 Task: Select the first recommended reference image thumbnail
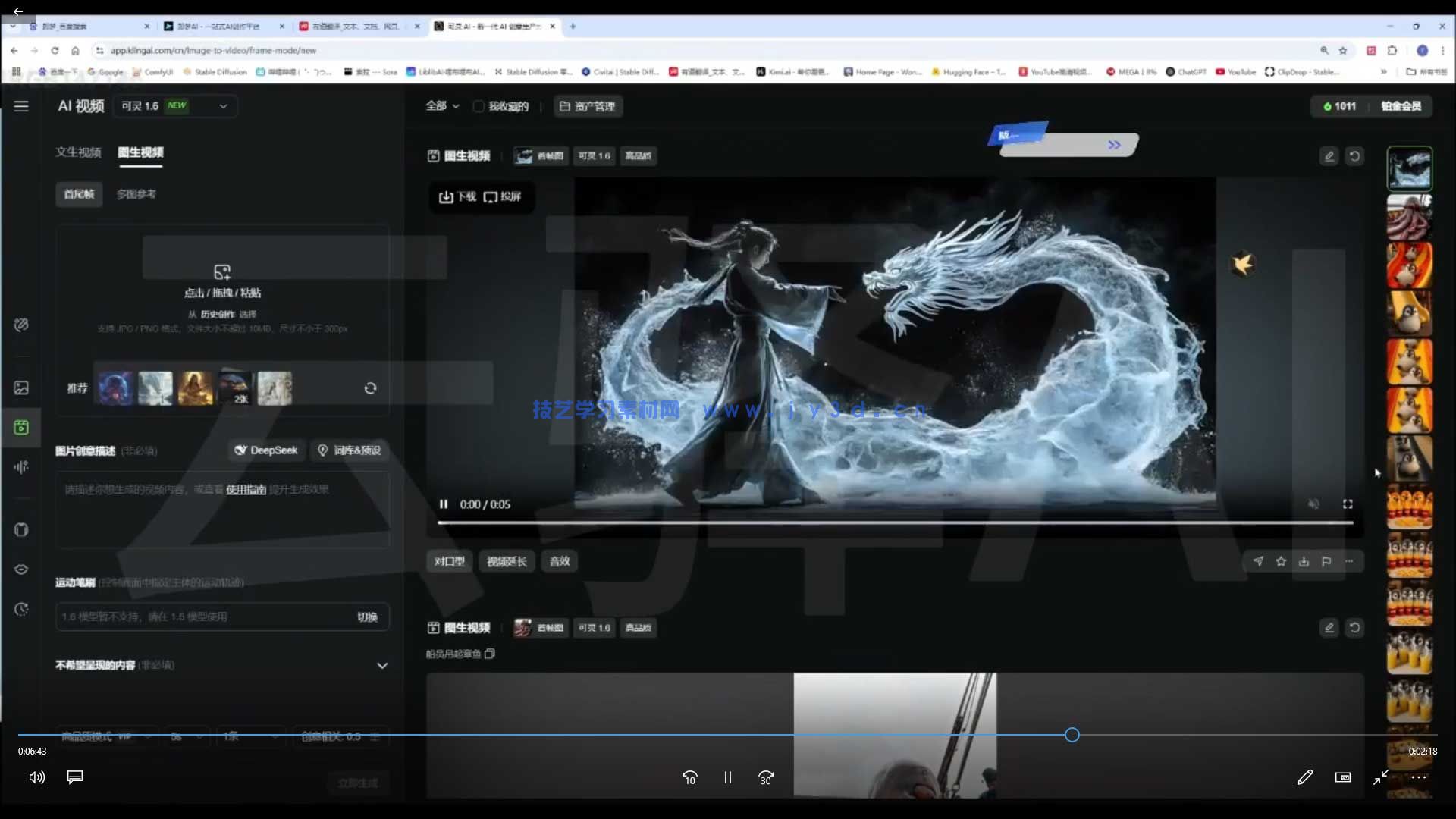point(115,388)
